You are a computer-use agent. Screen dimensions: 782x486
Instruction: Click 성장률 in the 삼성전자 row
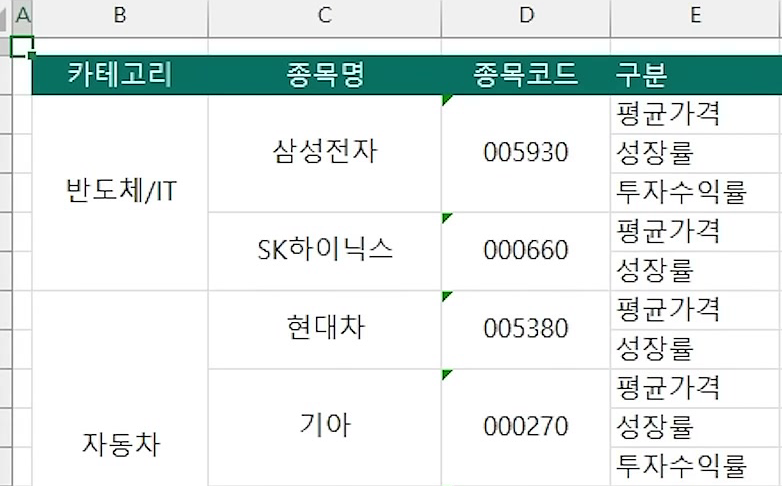696,153
